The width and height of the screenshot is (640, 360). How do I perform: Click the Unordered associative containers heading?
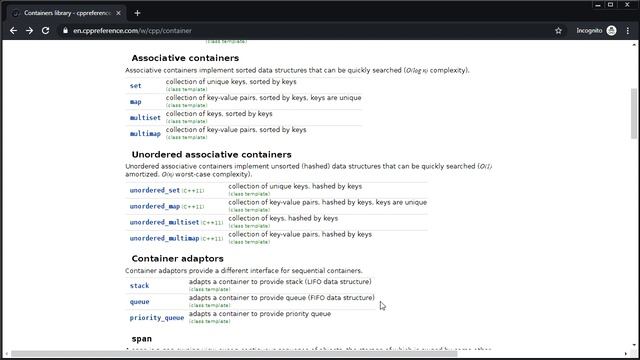pyautogui.click(x=211, y=155)
